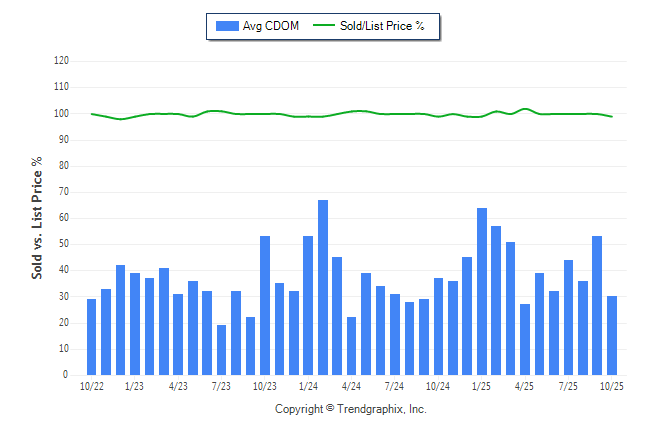Click the 10/24 x-axis date label

pos(438,386)
